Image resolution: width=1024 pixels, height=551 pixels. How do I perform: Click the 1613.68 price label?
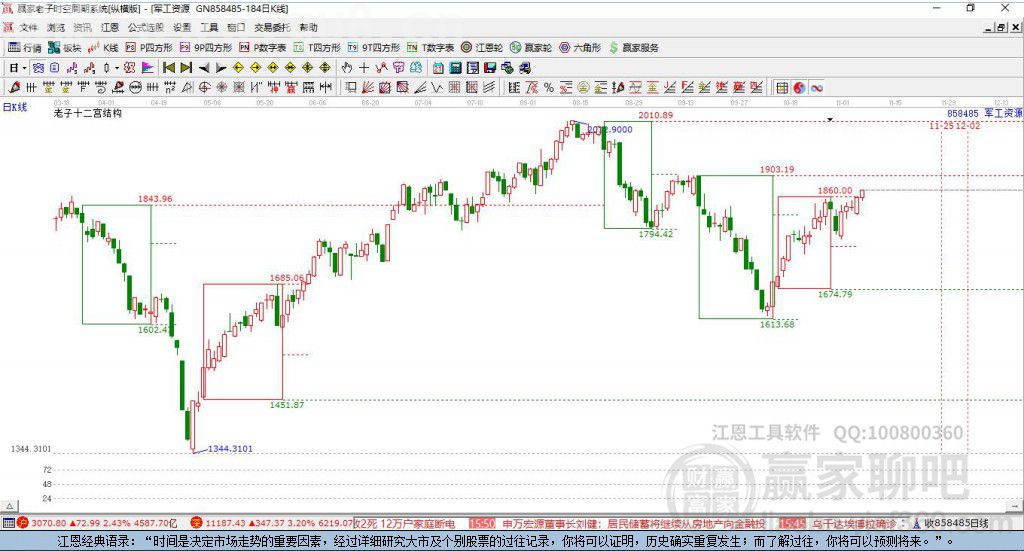[776, 324]
